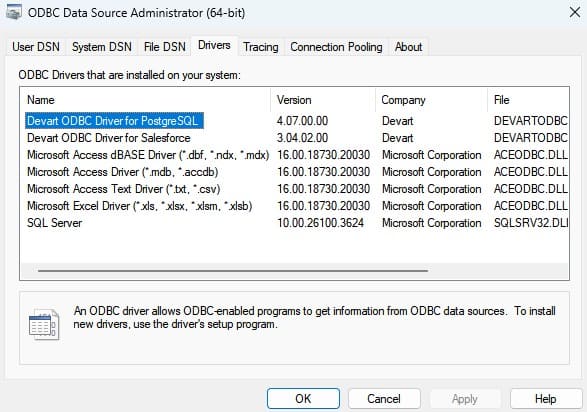Click the driver info table icon
Image resolution: width=587 pixels, height=412 pixels.
[44, 324]
